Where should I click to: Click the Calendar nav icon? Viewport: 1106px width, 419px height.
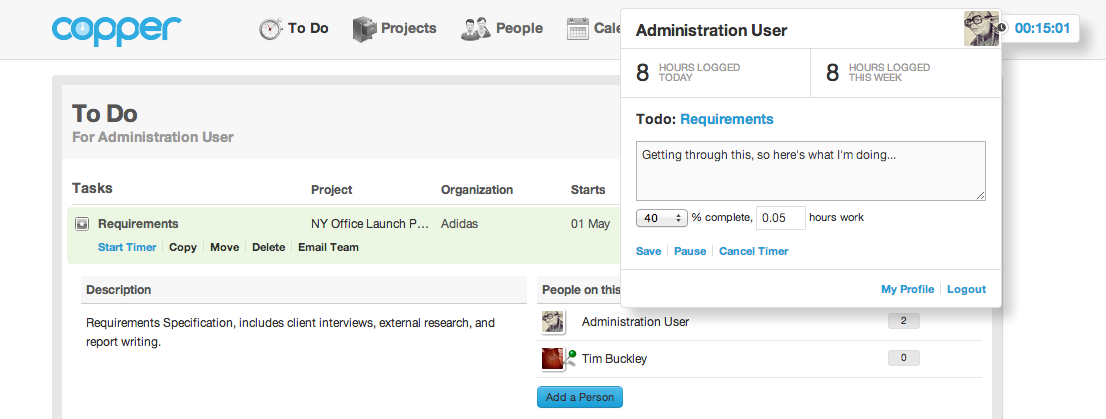tap(578, 29)
